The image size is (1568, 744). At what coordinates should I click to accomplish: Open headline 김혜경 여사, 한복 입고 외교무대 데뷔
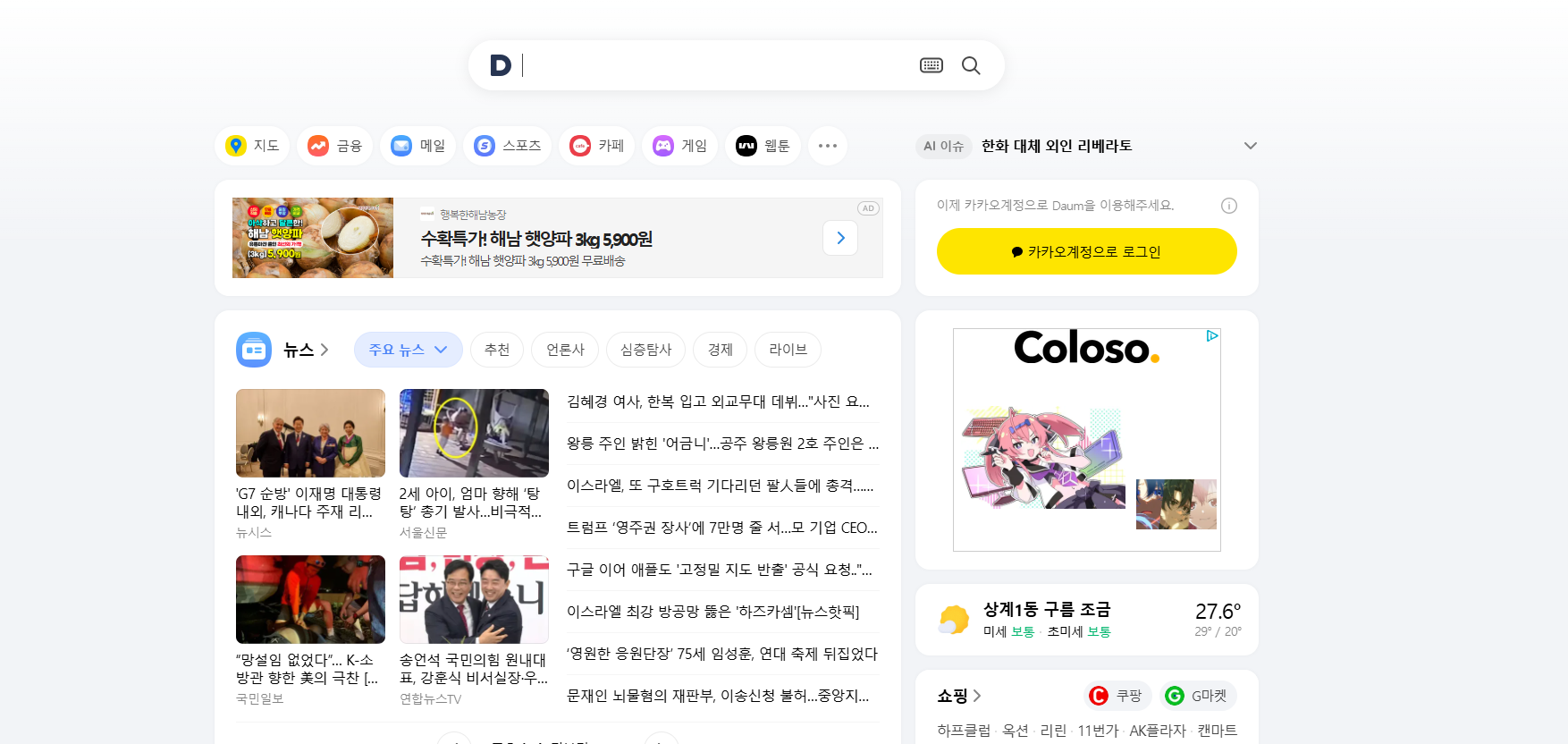click(718, 402)
